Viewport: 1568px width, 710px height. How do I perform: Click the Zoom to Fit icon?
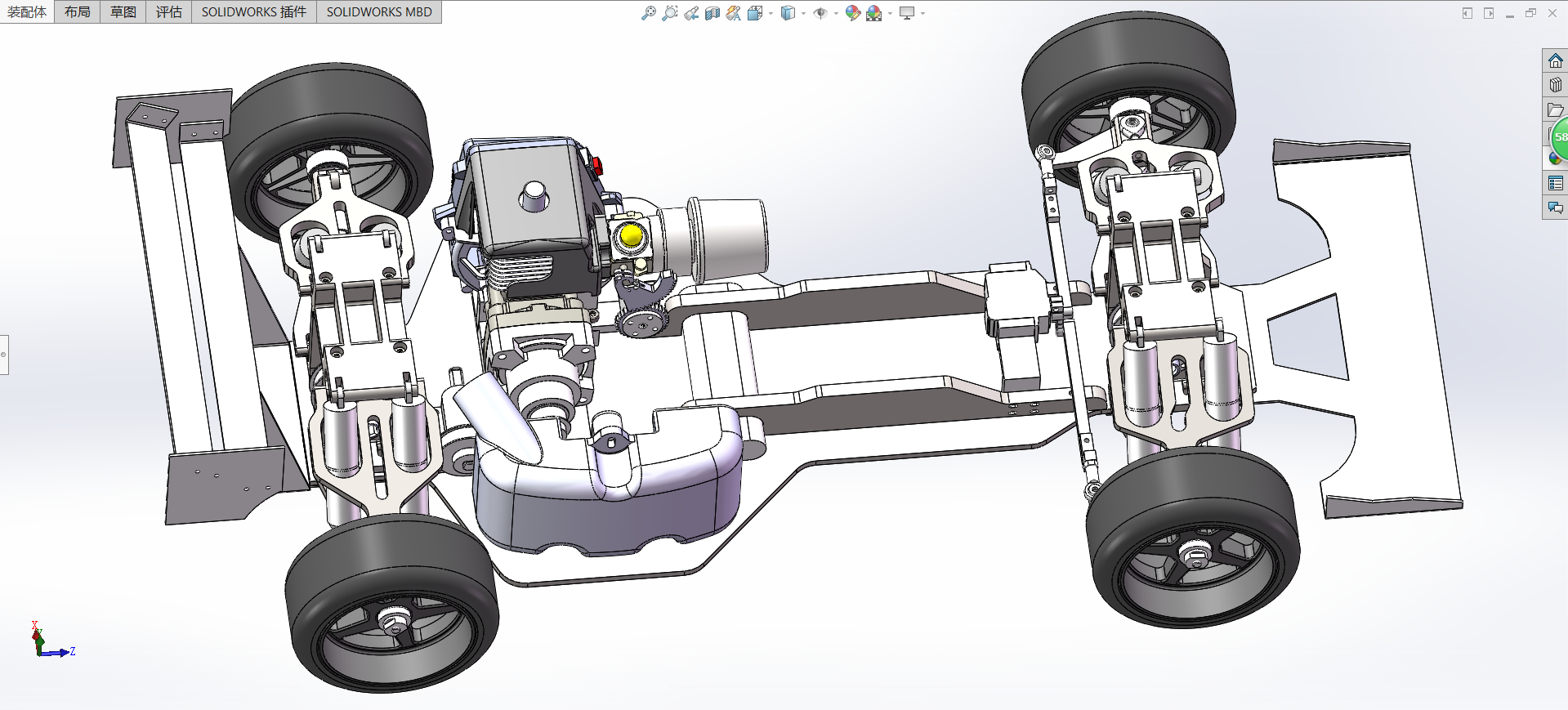tap(648, 13)
